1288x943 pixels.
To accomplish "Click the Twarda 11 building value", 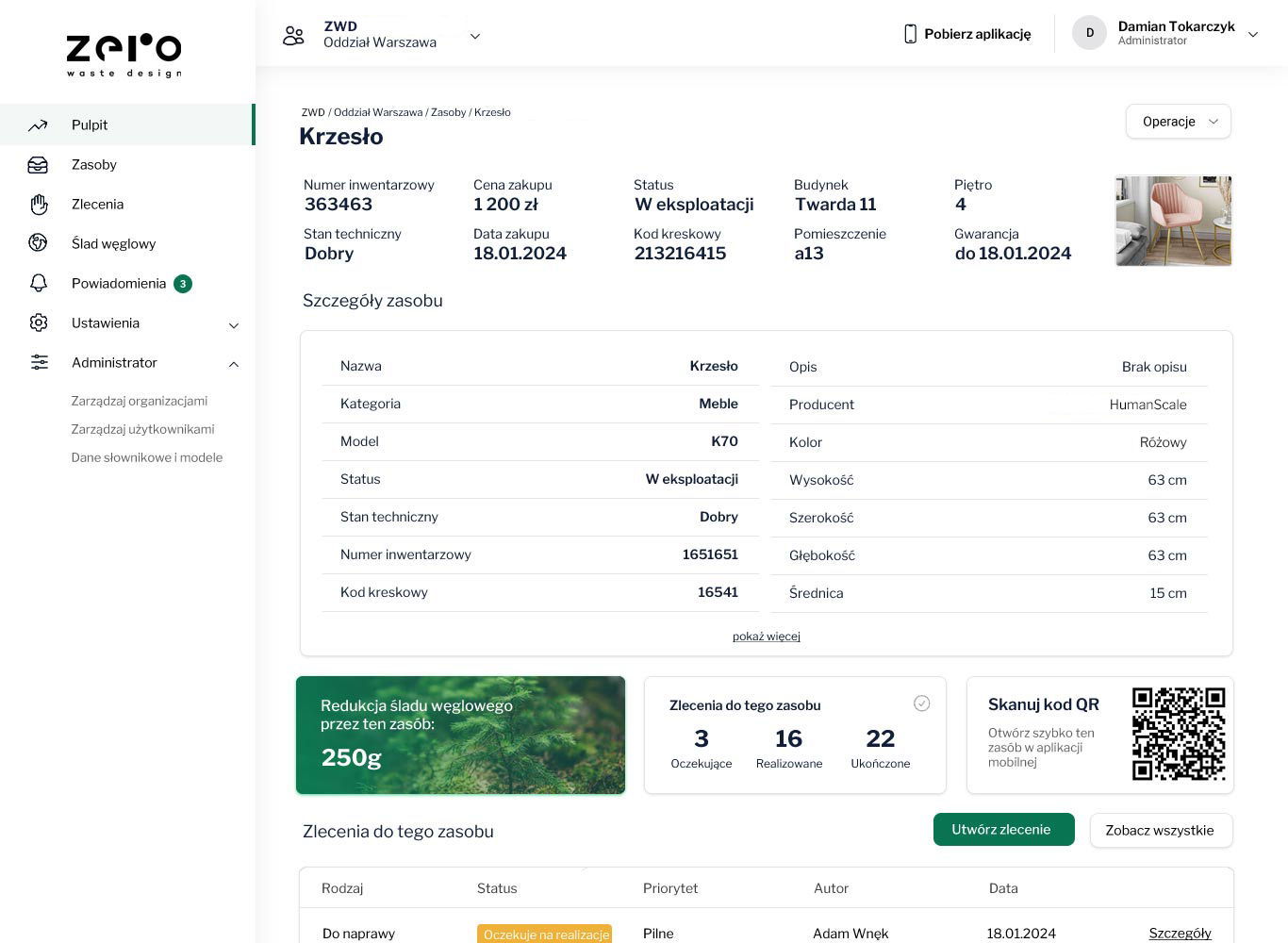I will coord(836,205).
